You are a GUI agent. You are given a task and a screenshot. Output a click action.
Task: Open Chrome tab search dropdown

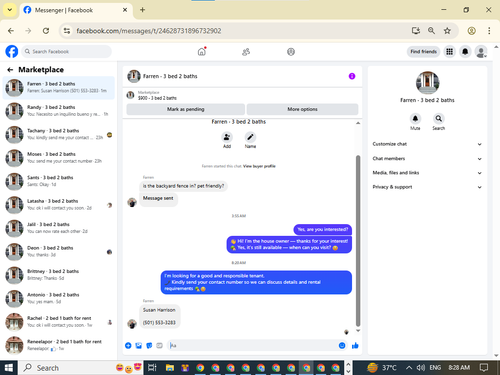point(10,10)
